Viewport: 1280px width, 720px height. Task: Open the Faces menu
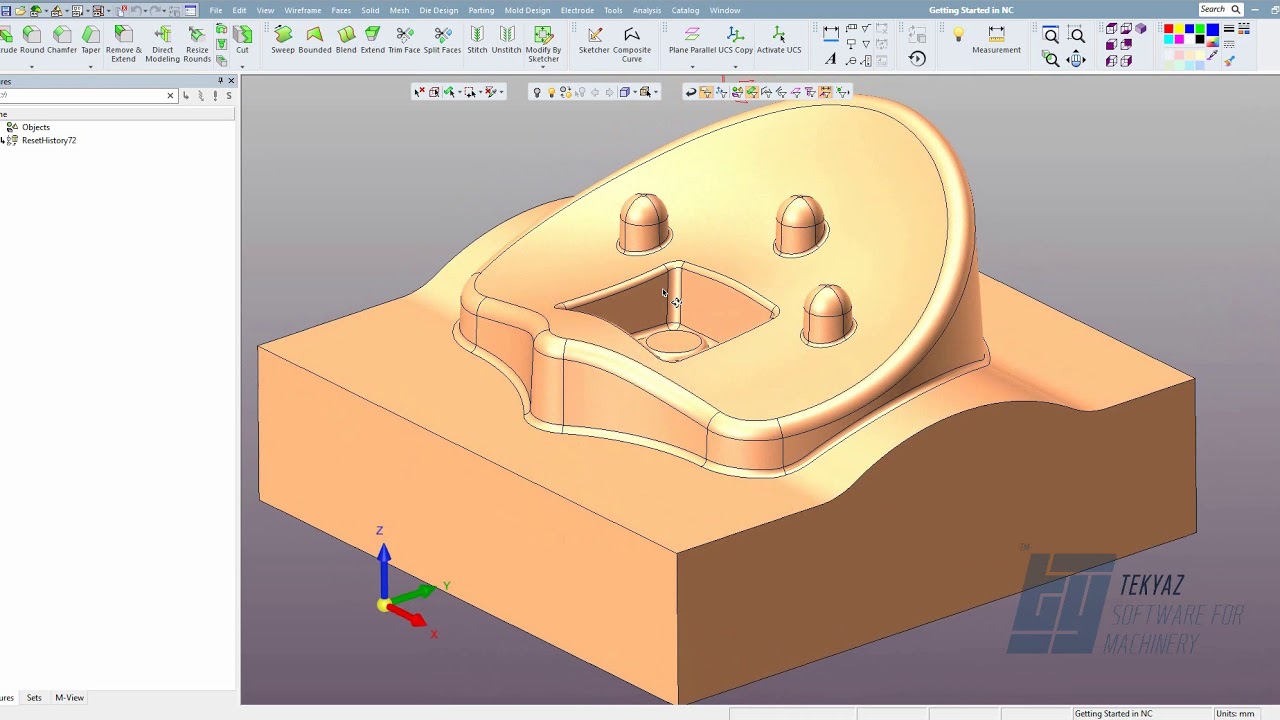pos(341,10)
